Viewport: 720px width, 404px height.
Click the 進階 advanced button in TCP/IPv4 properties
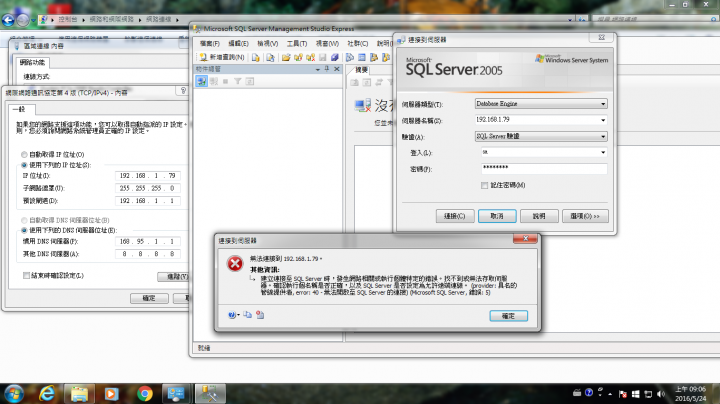174,276
